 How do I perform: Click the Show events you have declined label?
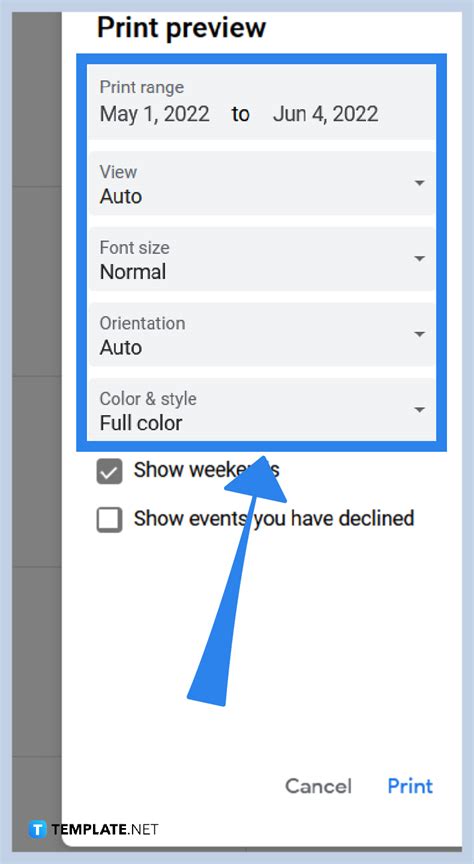click(273, 518)
